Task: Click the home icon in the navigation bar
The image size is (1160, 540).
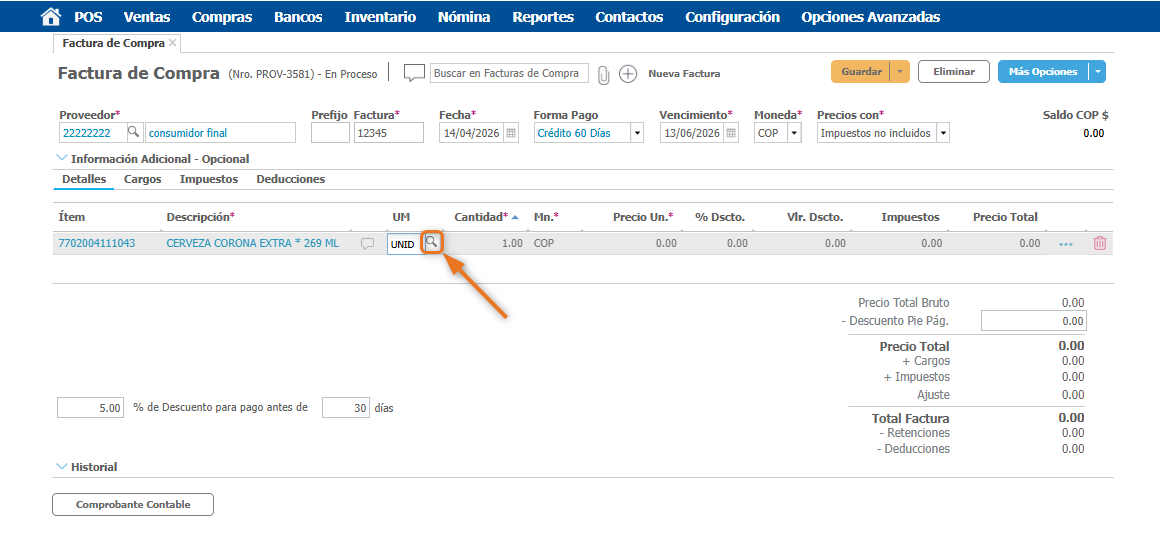Action: coord(50,17)
